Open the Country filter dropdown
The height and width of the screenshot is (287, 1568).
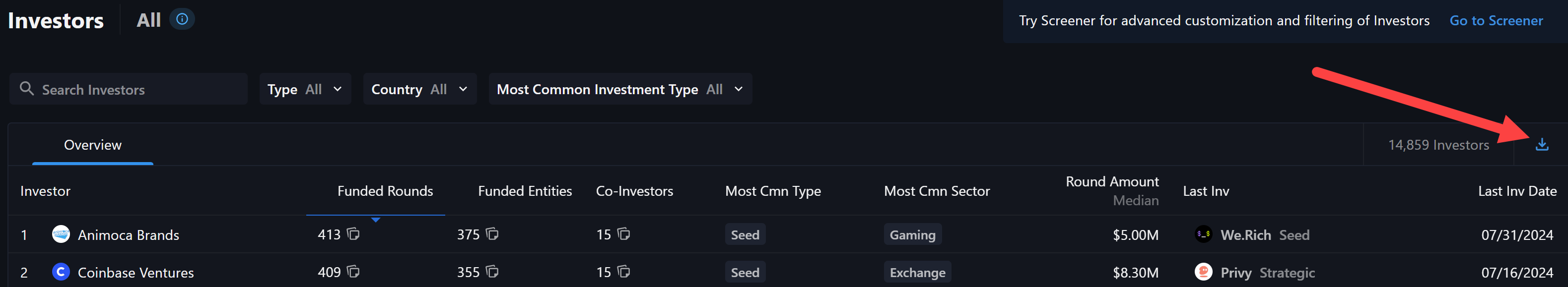419,89
